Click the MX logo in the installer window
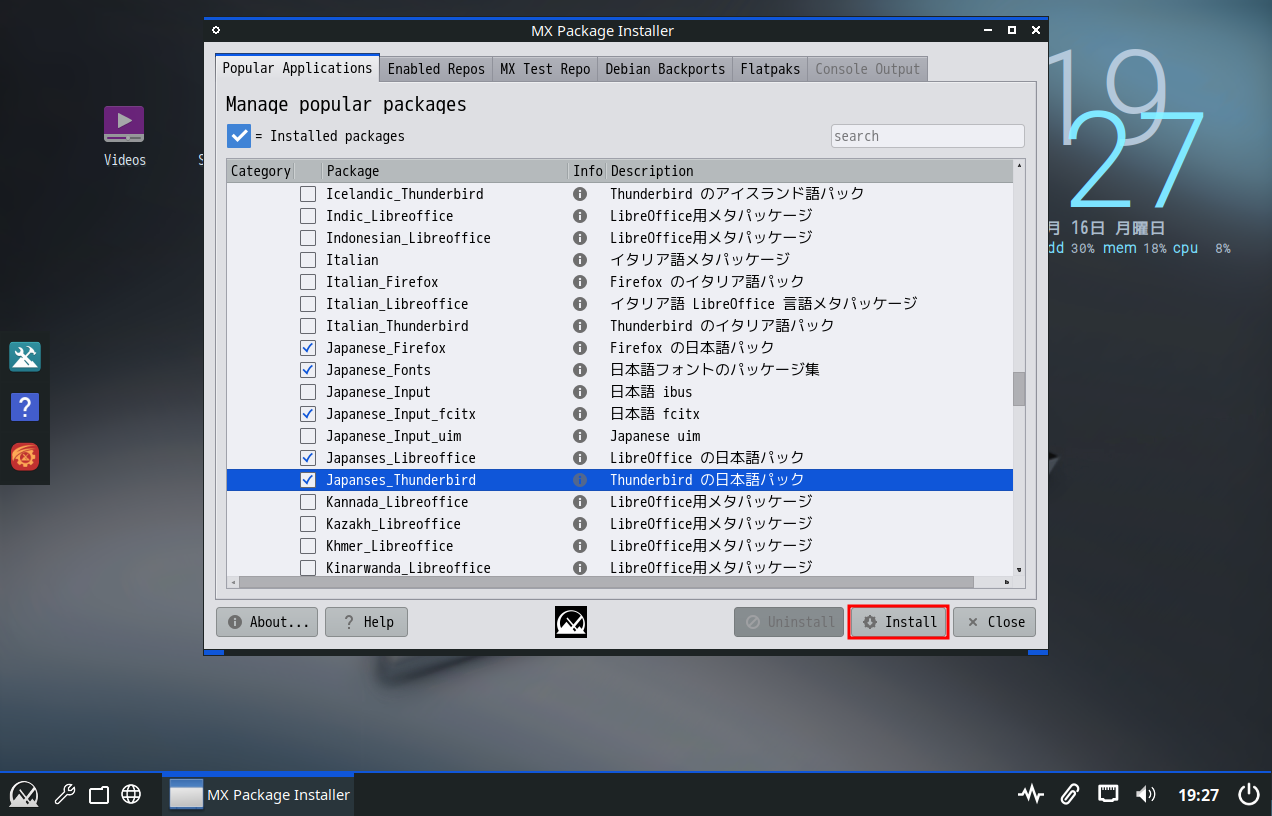1272x816 pixels. tap(571, 622)
